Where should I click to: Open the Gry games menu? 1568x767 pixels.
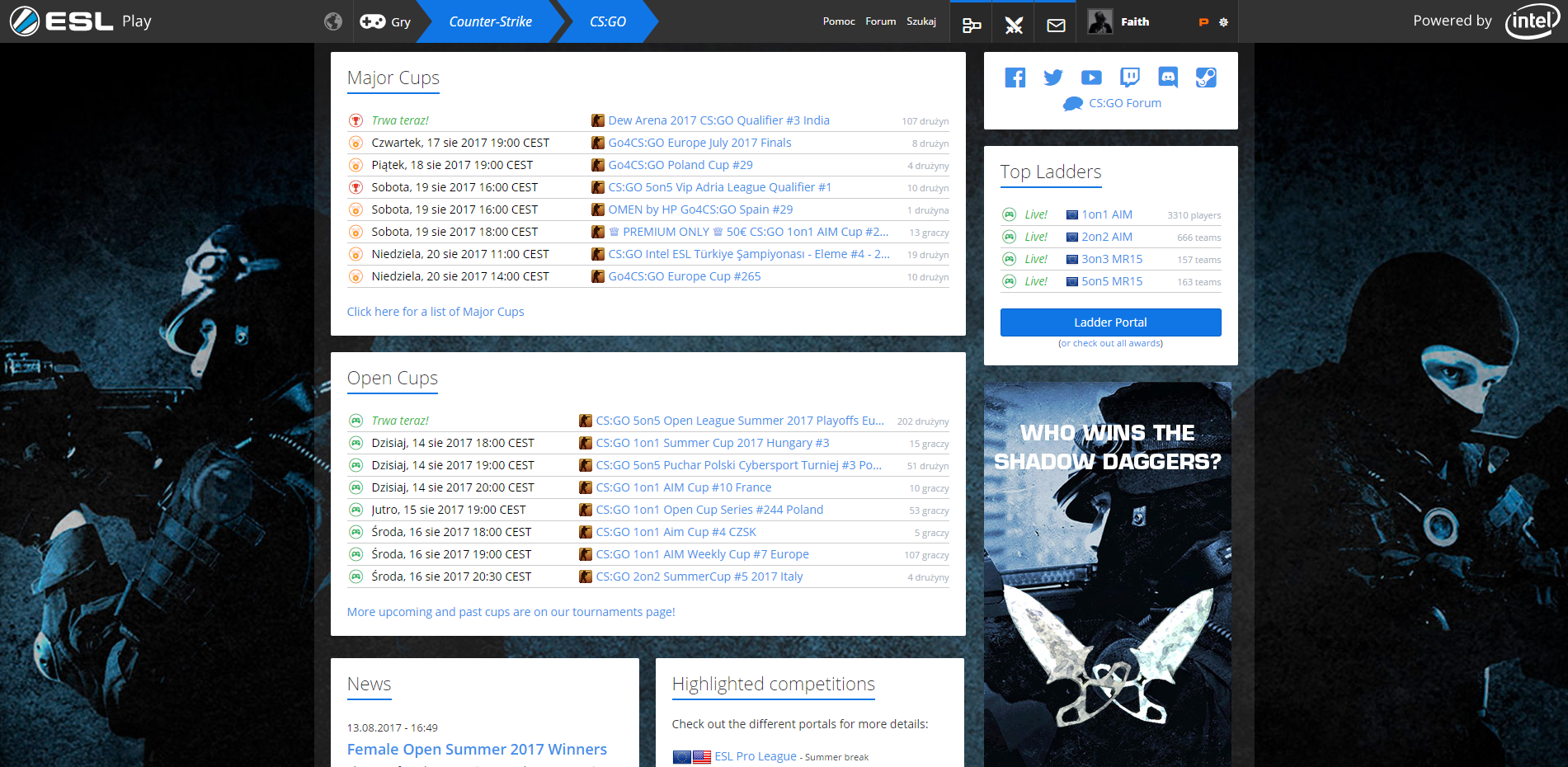[385, 21]
